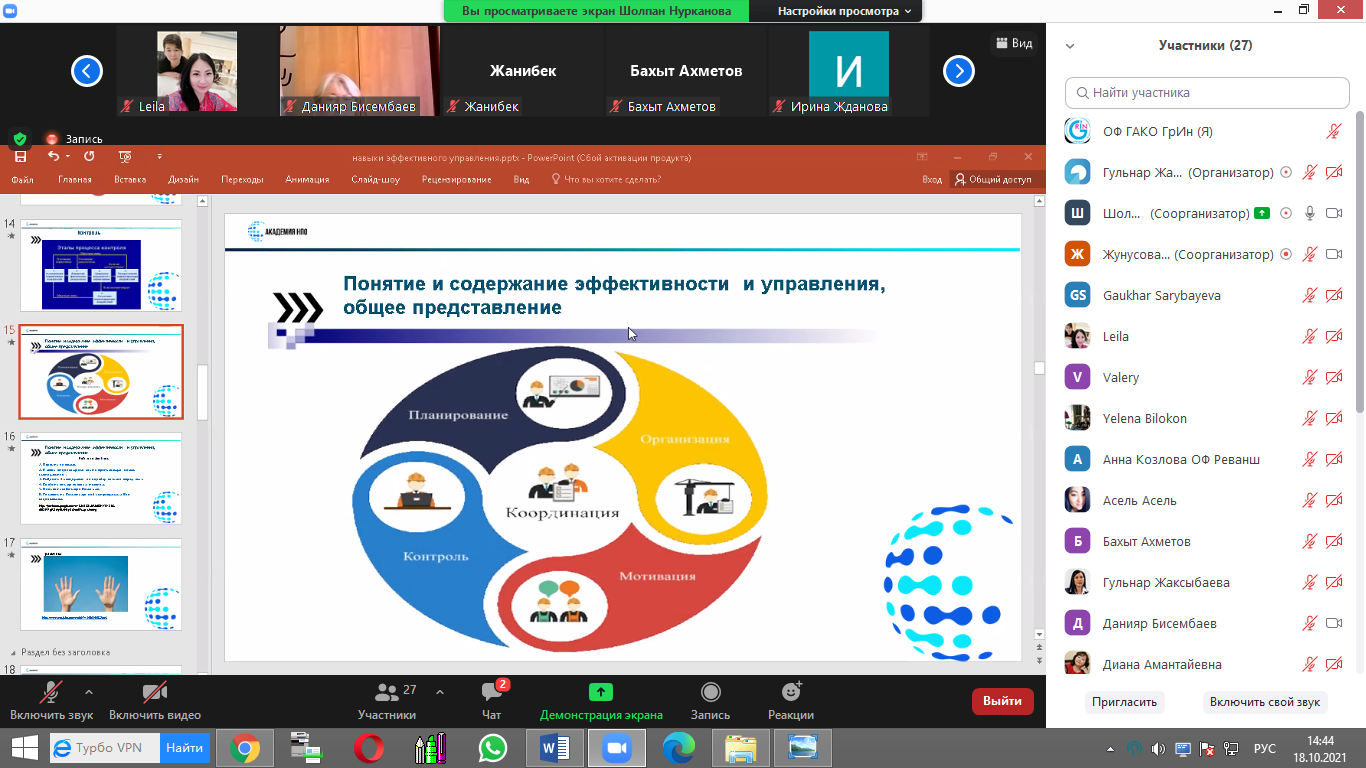Open WhatsApp from the taskbar
The height and width of the screenshot is (768, 1366).
(492, 747)
